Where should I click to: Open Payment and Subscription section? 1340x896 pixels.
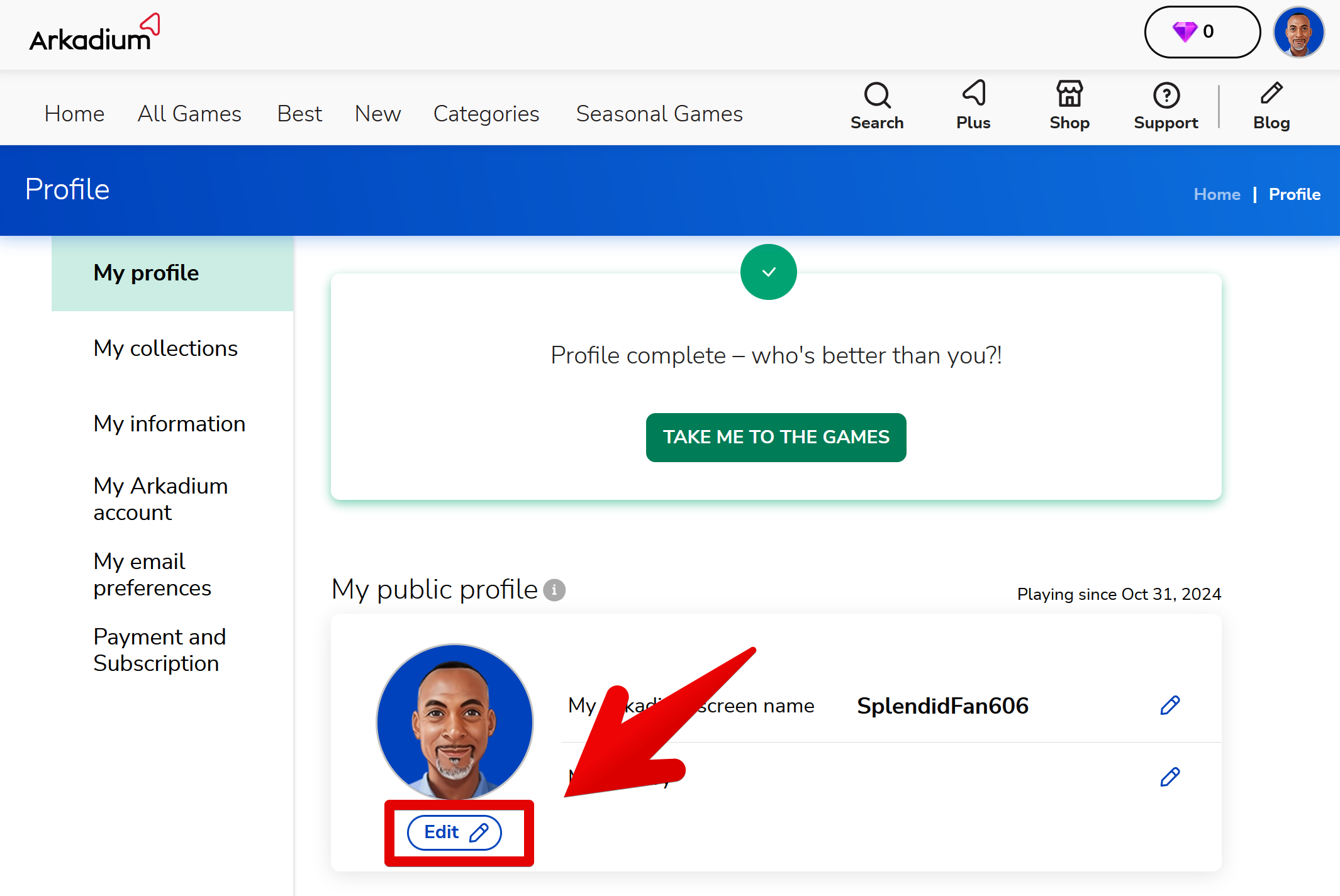pyautogui.click(x=160, y=650)
